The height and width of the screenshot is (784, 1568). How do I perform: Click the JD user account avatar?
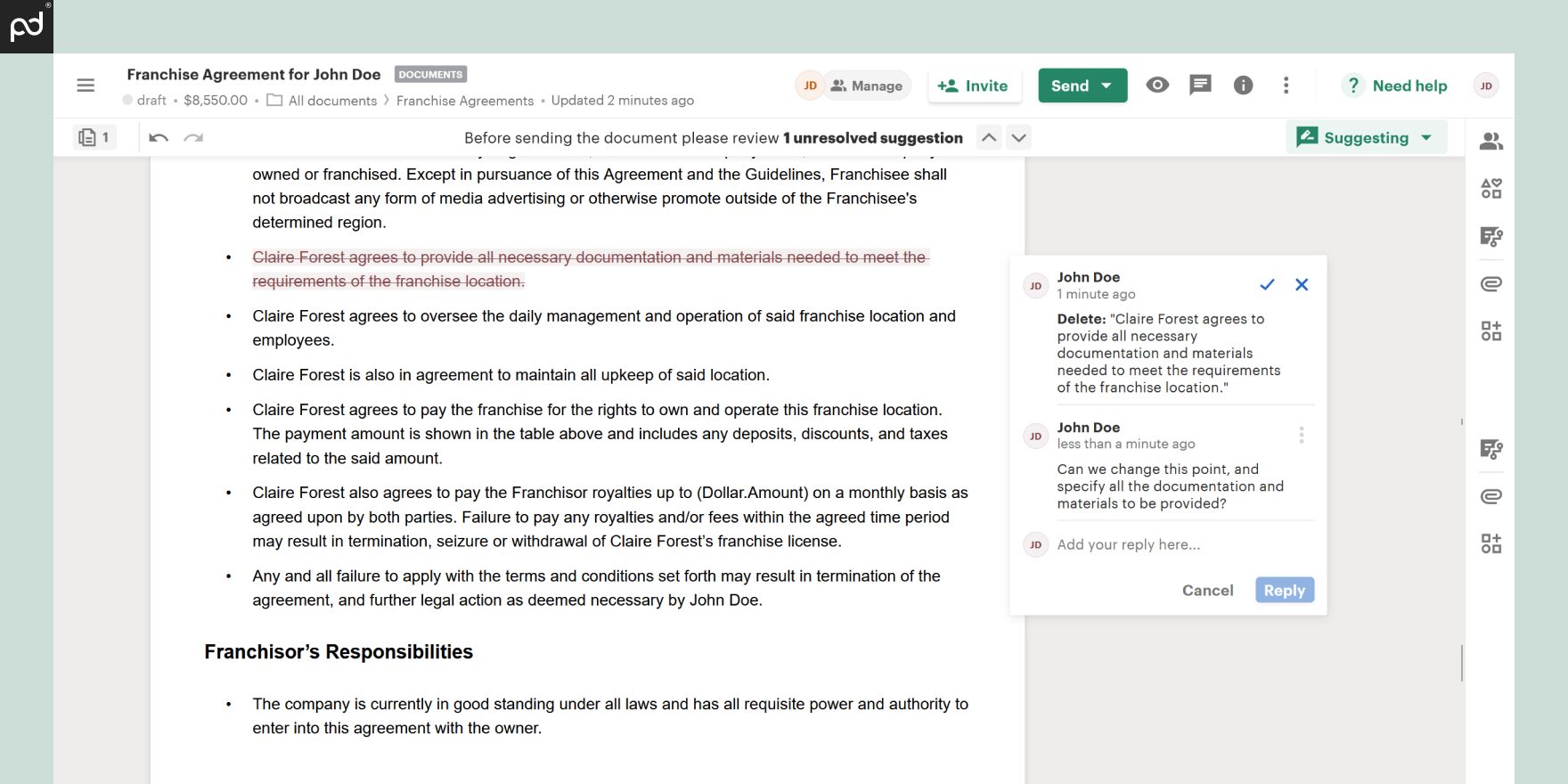(1485, 86)
